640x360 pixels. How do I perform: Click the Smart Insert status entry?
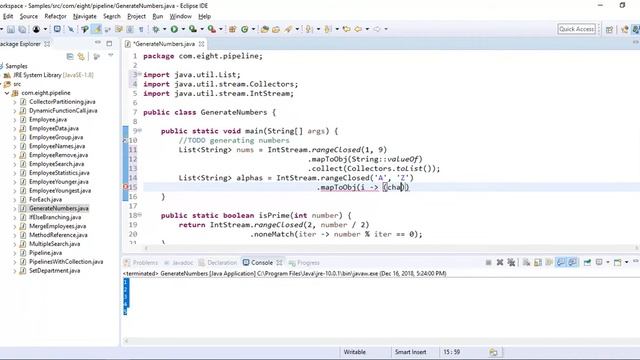[410, 352]
